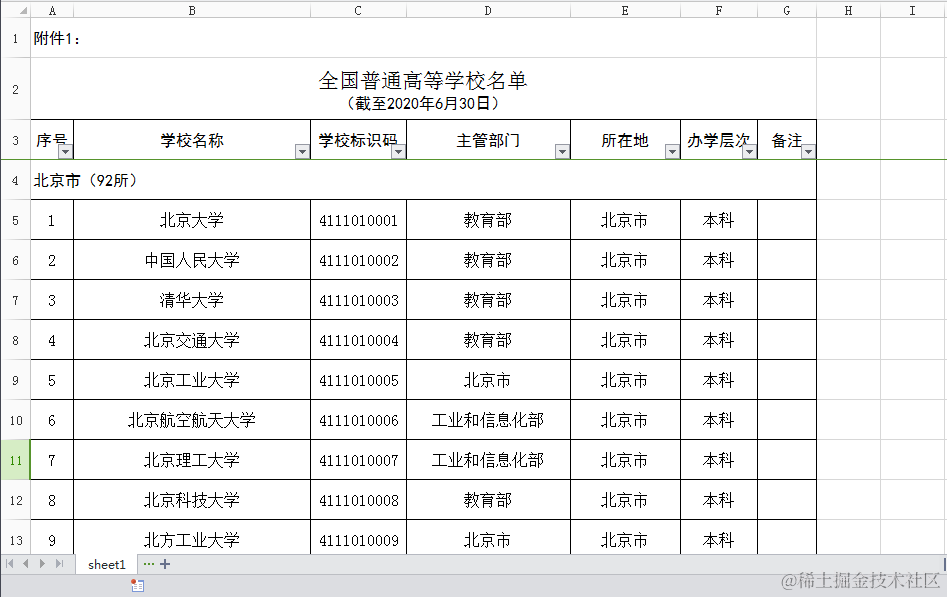Add a new sheet with plus icon
The width and height of the screenshot is (947, 597).
[x=165, y=564]
